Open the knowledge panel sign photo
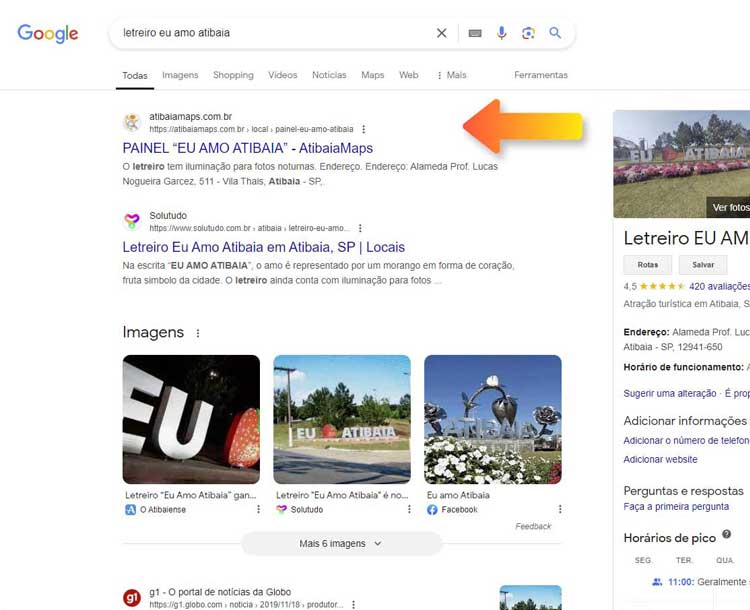 (682, 164)
